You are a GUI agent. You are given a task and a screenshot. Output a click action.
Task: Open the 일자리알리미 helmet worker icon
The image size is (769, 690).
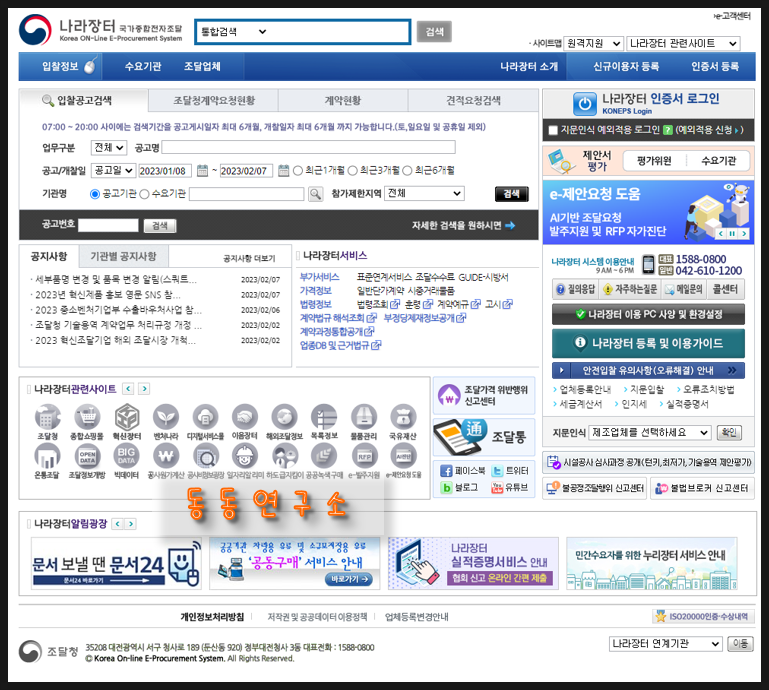245,457
